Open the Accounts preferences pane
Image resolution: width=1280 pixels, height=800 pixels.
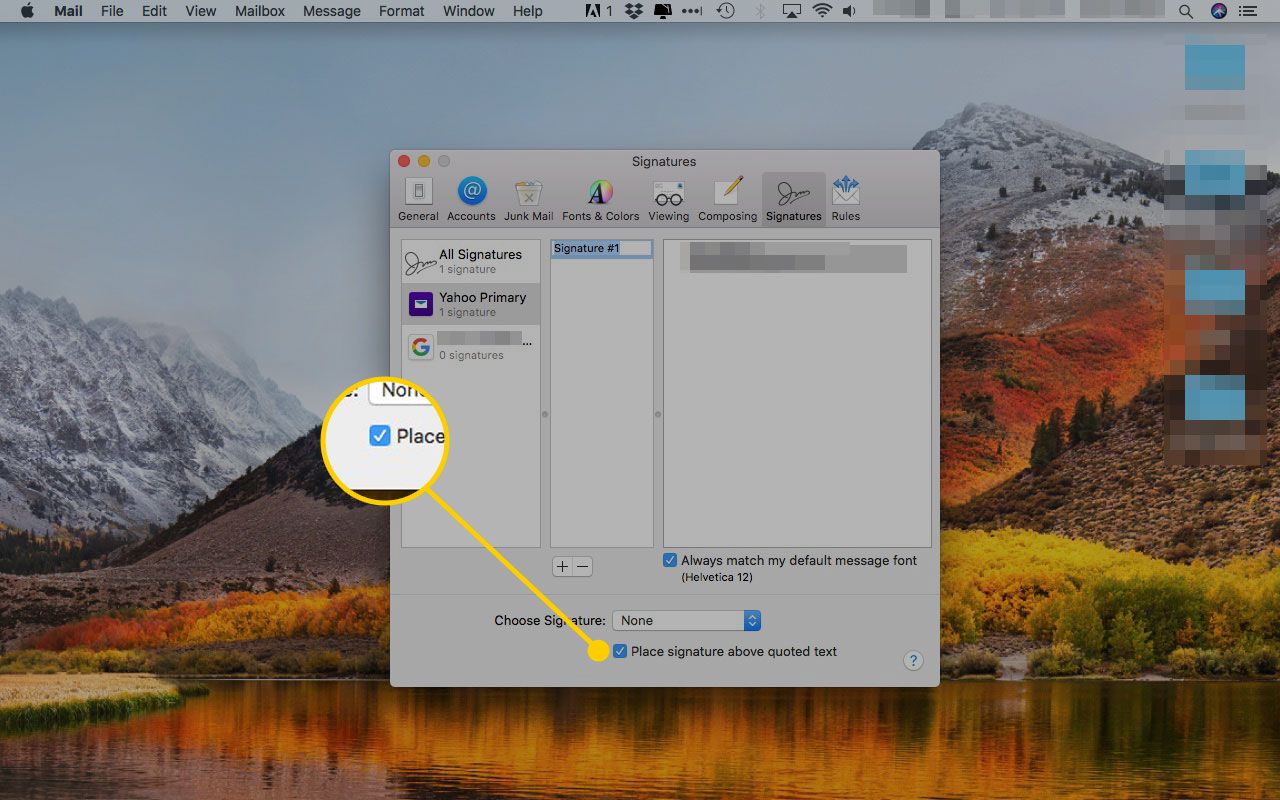[471, 199]
